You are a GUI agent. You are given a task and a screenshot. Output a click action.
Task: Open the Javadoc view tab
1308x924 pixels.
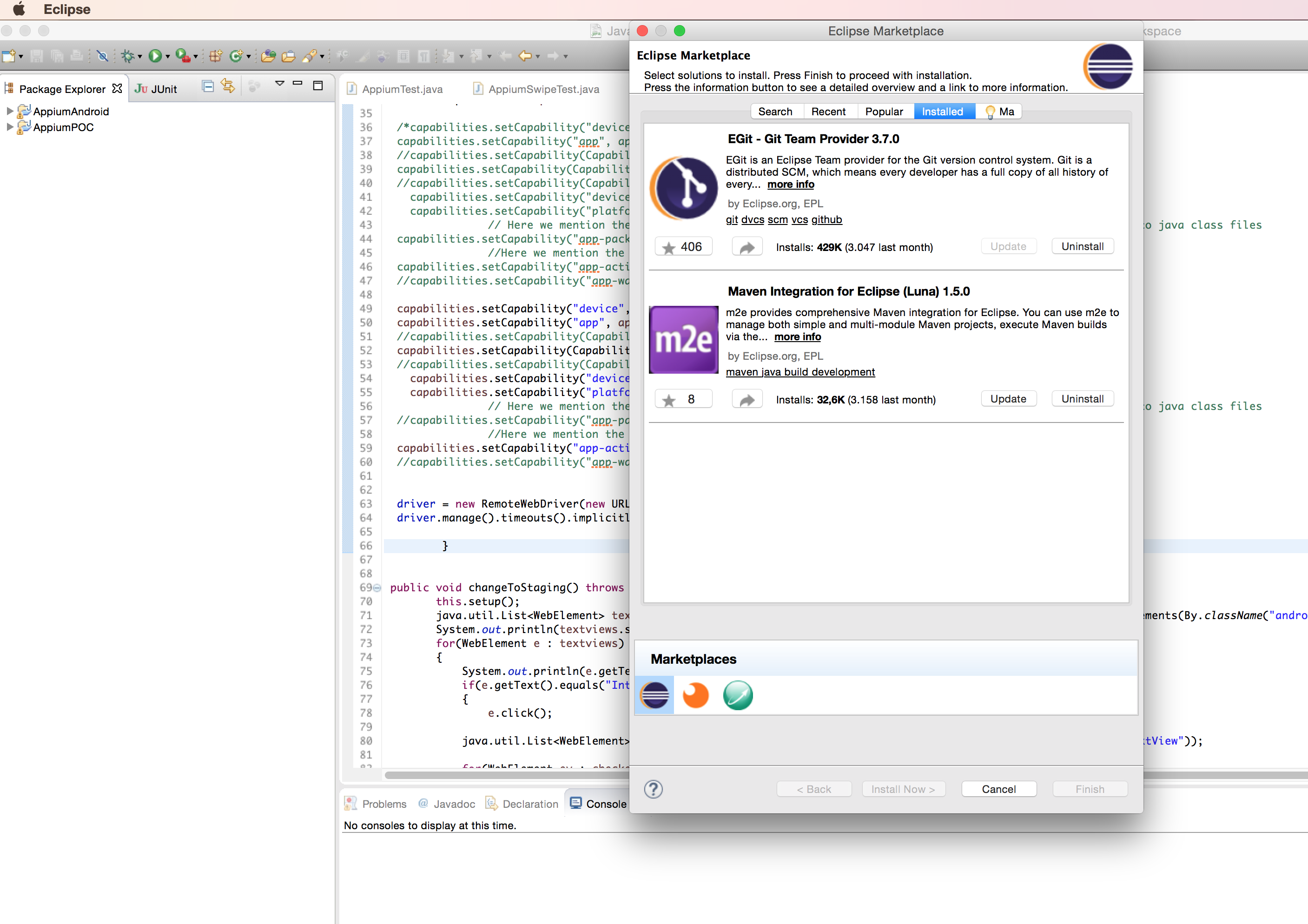pyautogui.click(x=447, y=804)
